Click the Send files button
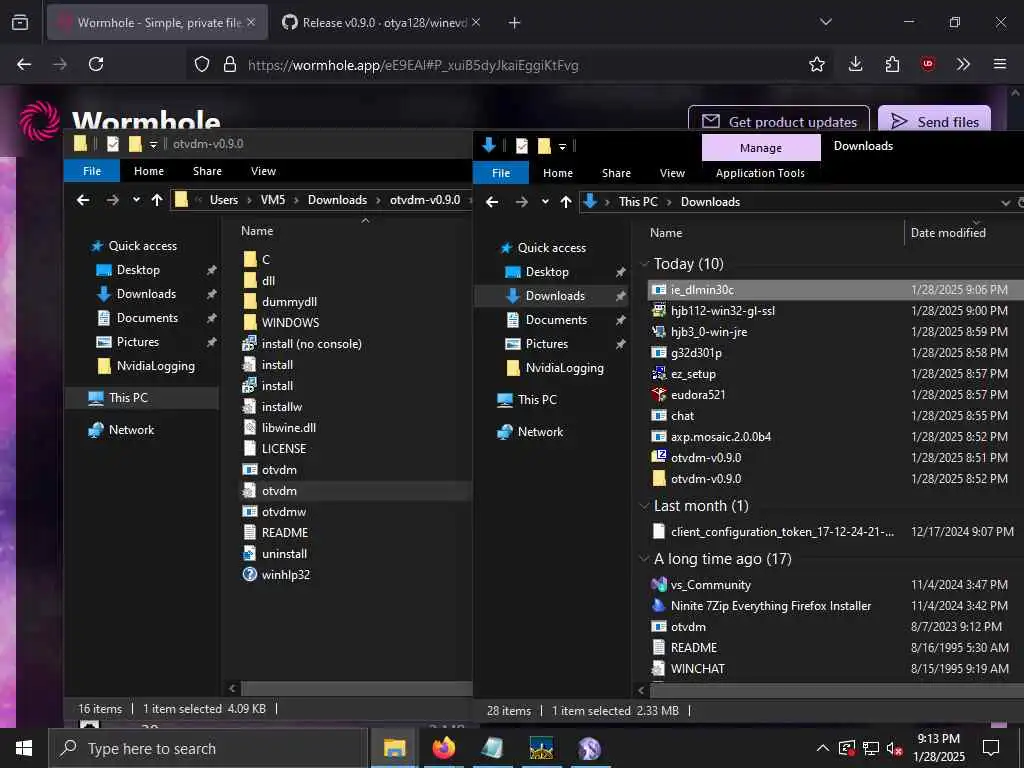The width and height of the screenshot is (1024, 768). point(935,121)
